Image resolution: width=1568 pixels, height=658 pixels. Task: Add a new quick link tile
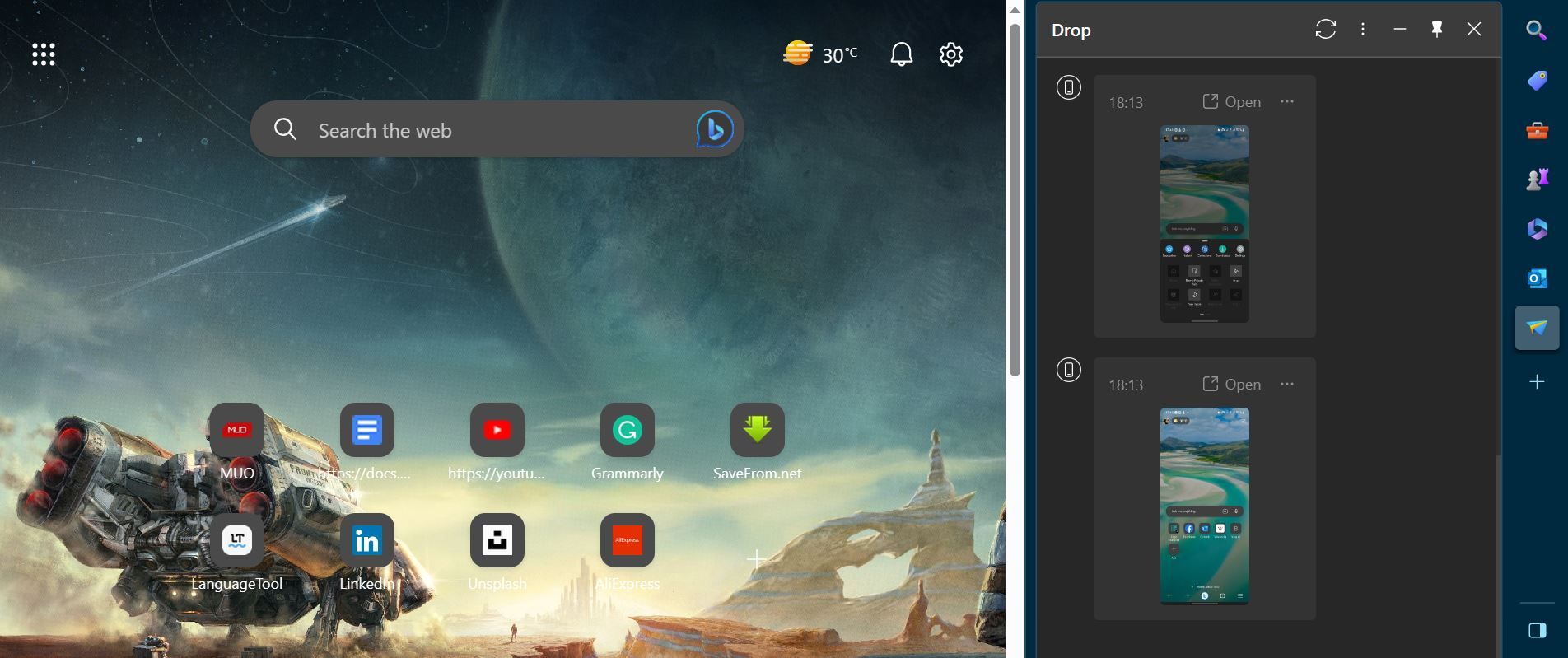[756, 559]
